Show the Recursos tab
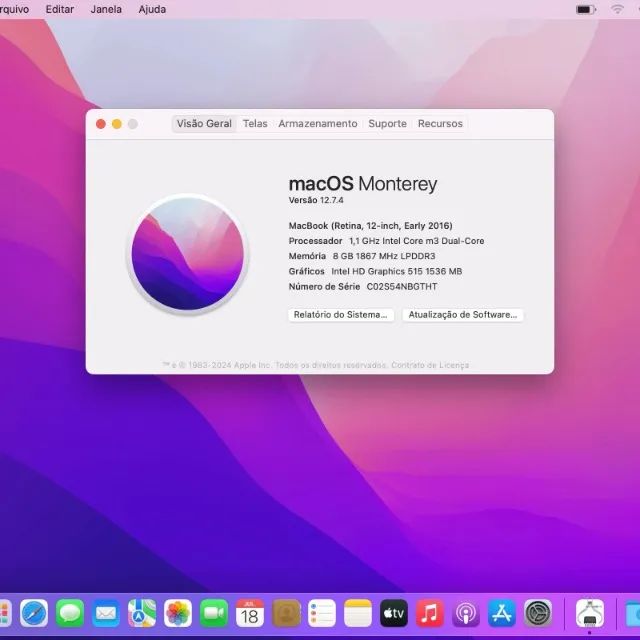Image resolution: width=640 pixels, height=640 pixels. click(440, 124)
